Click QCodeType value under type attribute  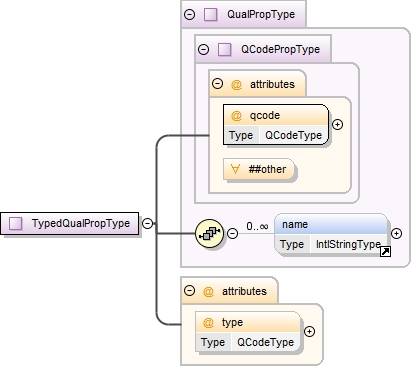point(266,342)
